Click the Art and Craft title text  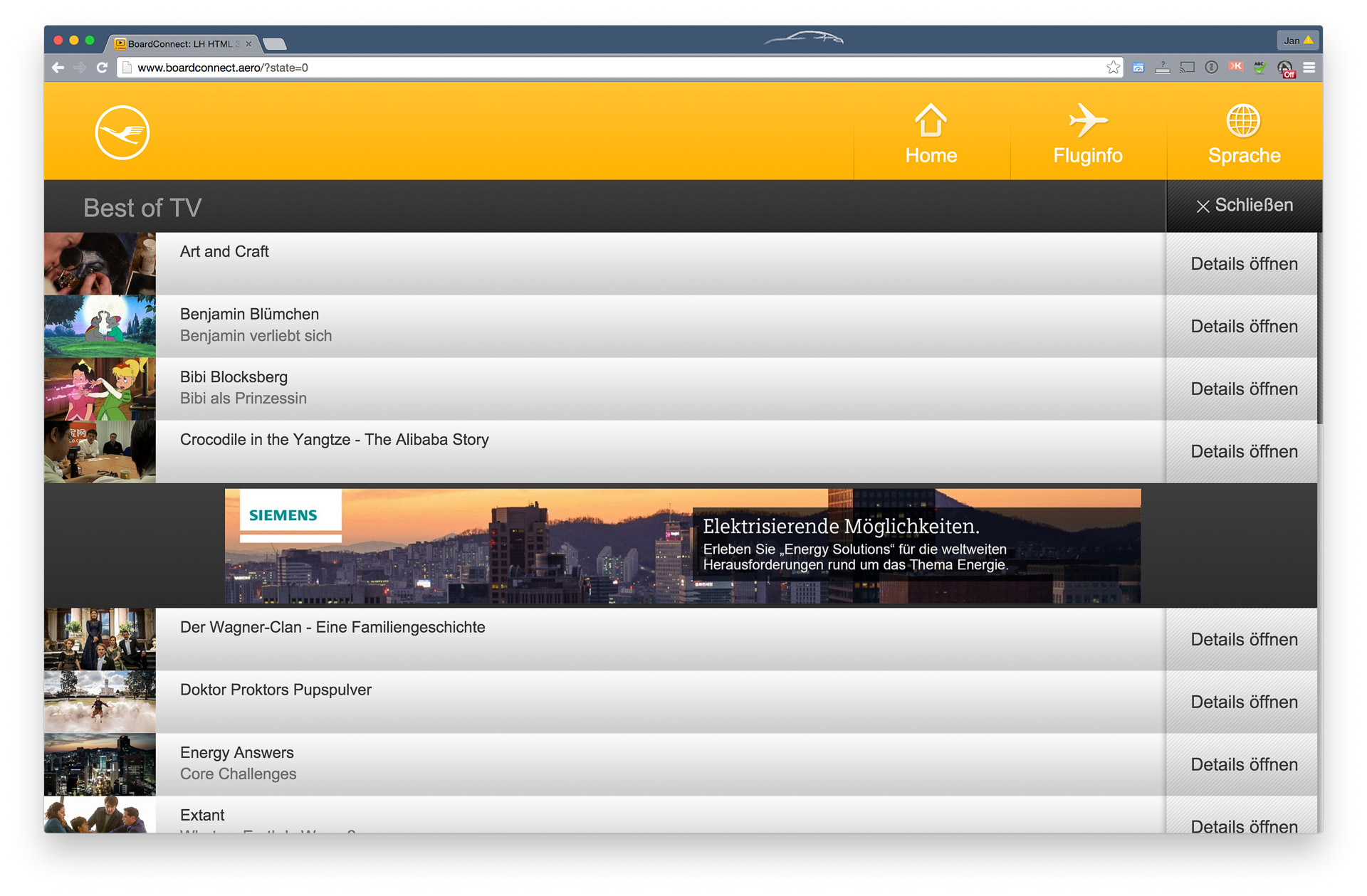[224, 251]
